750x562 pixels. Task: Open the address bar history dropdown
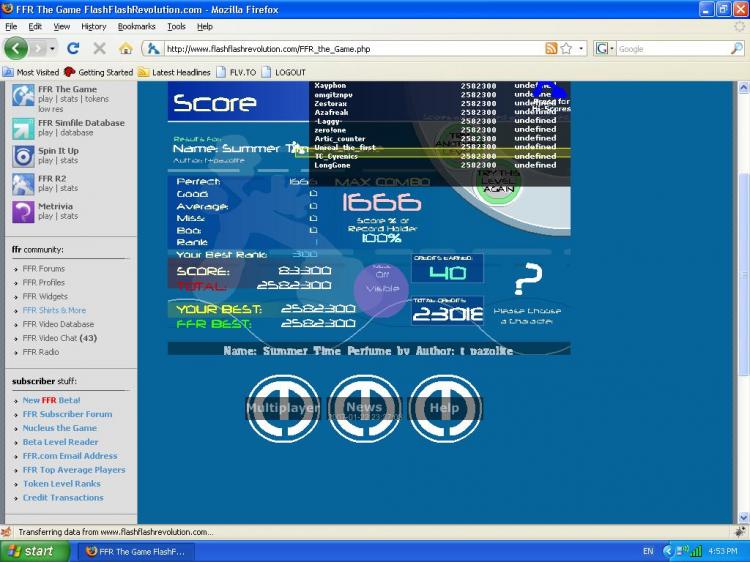[581, 49]
